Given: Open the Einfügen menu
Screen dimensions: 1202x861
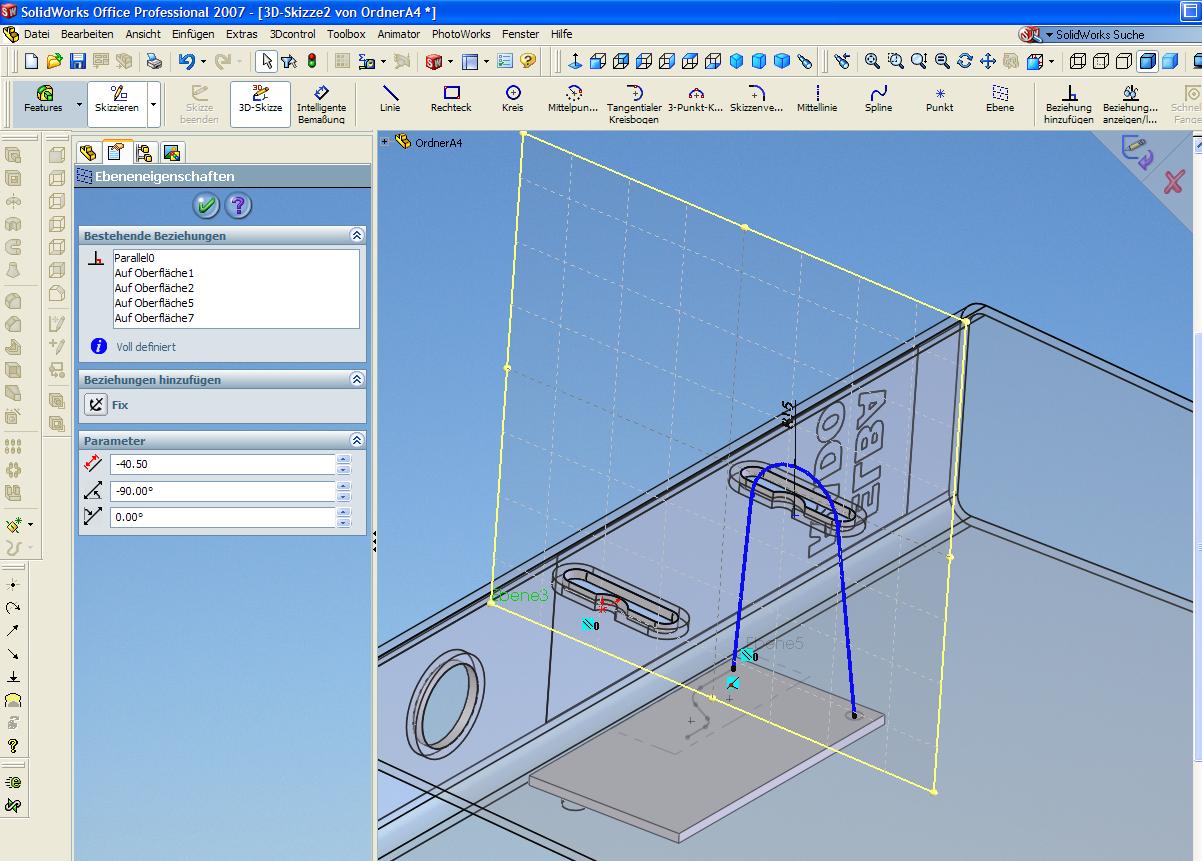Looking at the screenshot, I should (193, 34).
